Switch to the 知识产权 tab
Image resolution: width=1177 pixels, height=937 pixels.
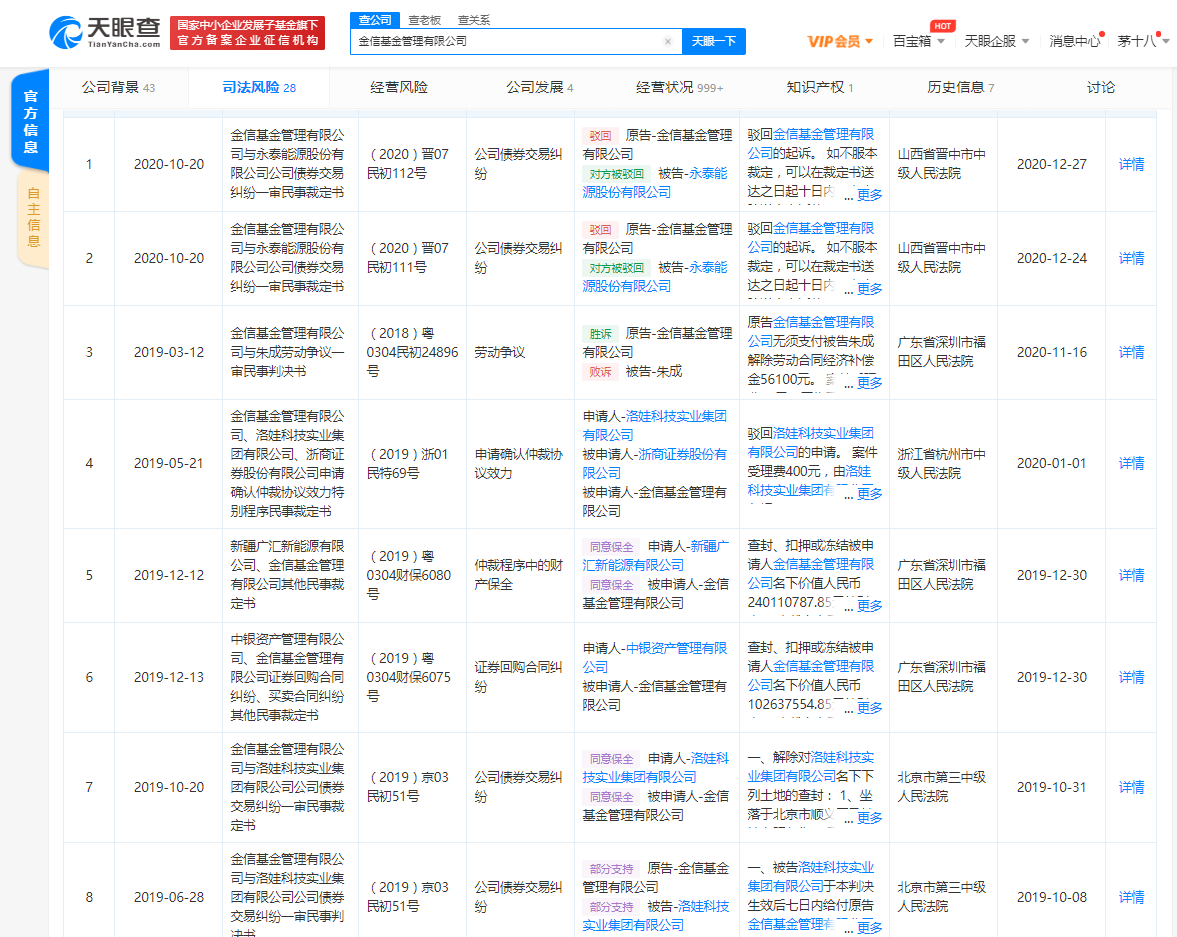click(820, 88)
